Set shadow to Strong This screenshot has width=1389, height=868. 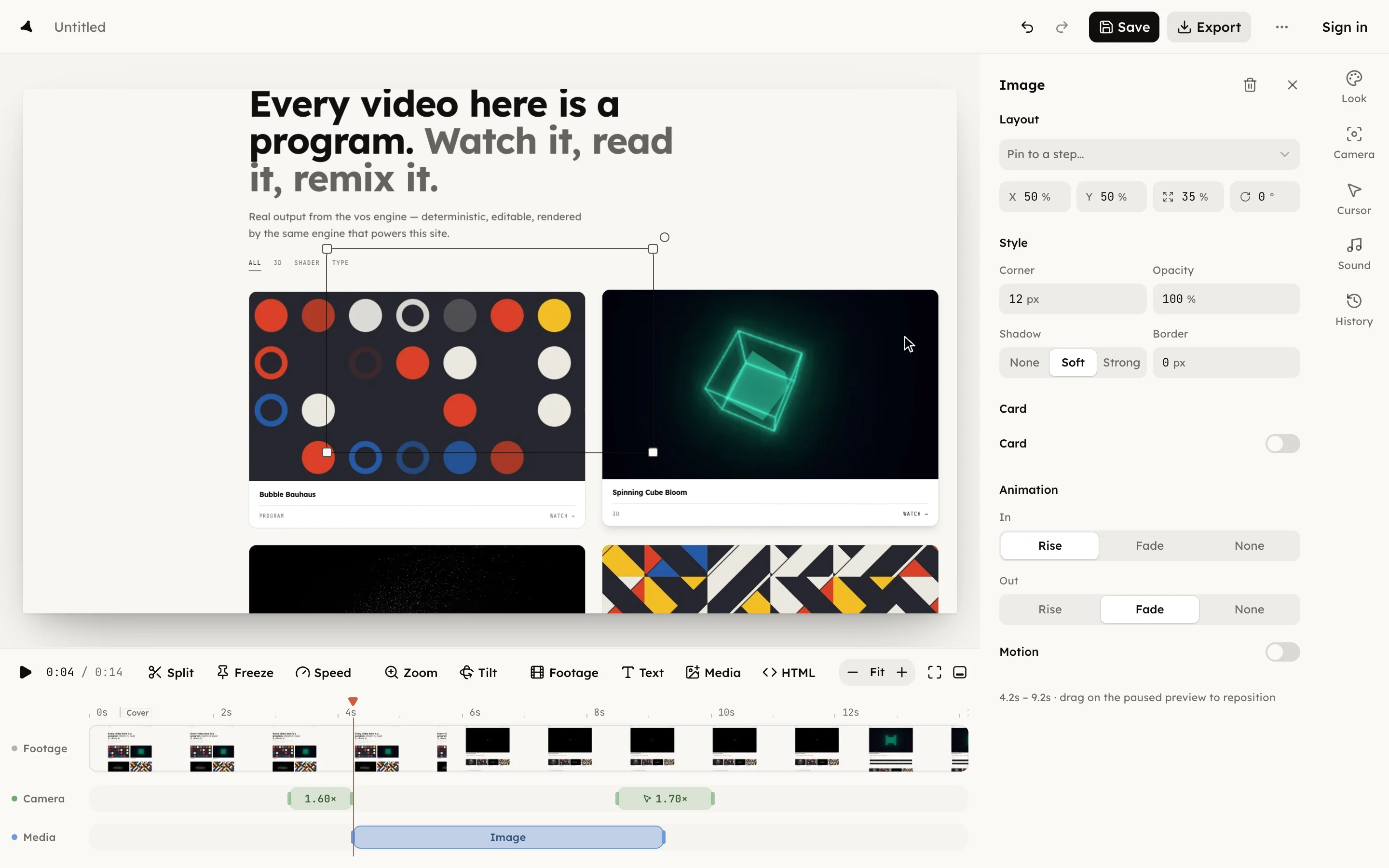pos(1121,362)
